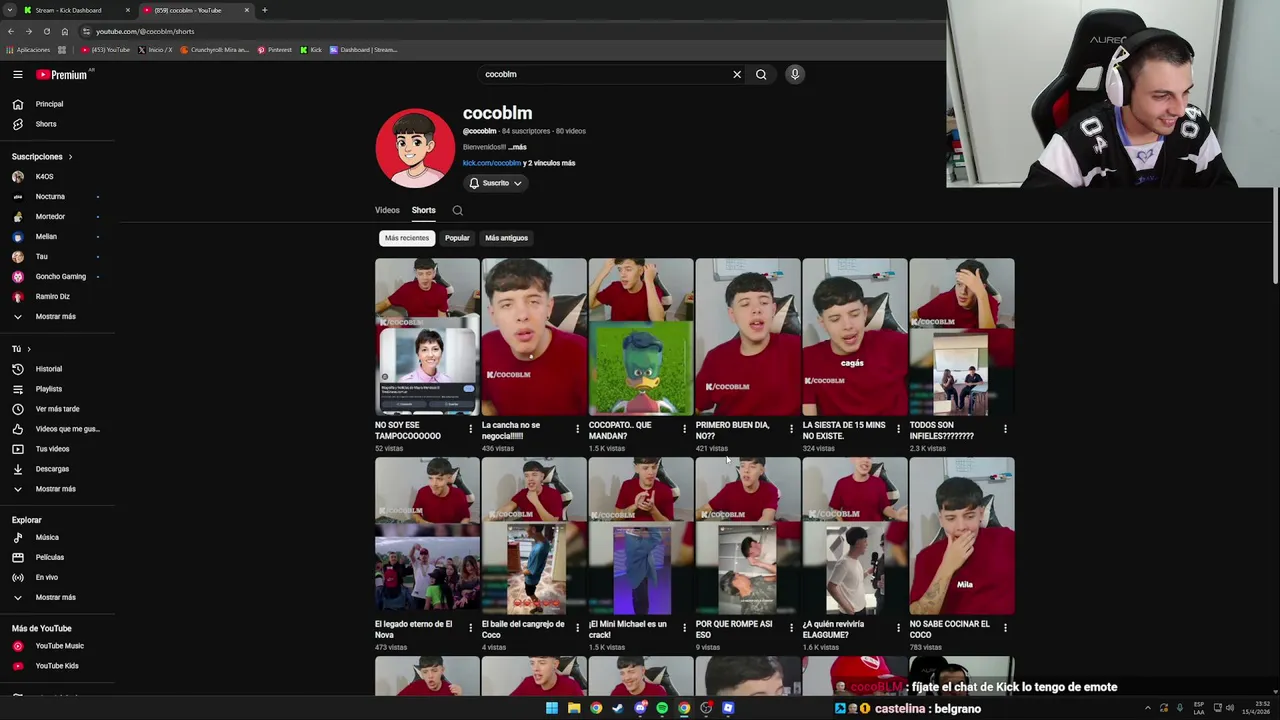
Task: Start voice search with the microphone icon
Action: [x=795, y=74]
